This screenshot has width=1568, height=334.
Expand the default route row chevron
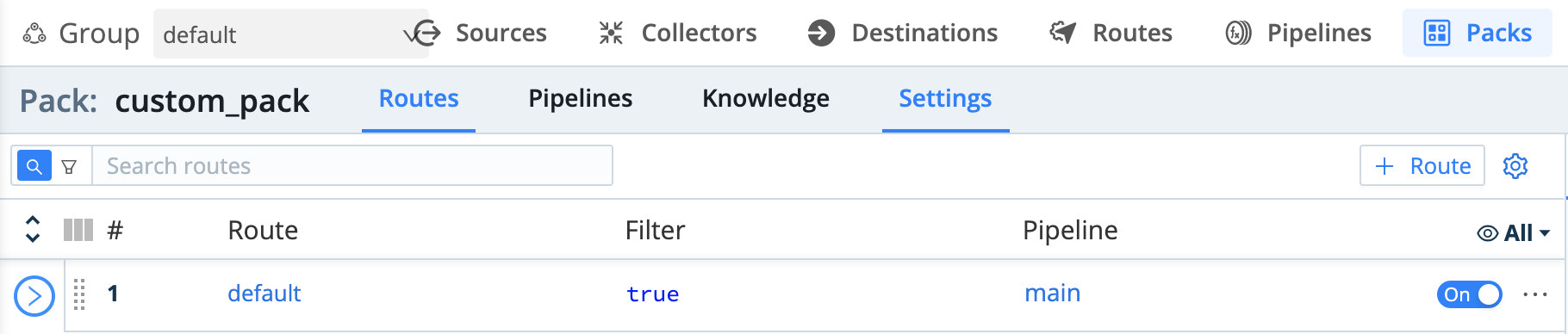tap(34, 297)
